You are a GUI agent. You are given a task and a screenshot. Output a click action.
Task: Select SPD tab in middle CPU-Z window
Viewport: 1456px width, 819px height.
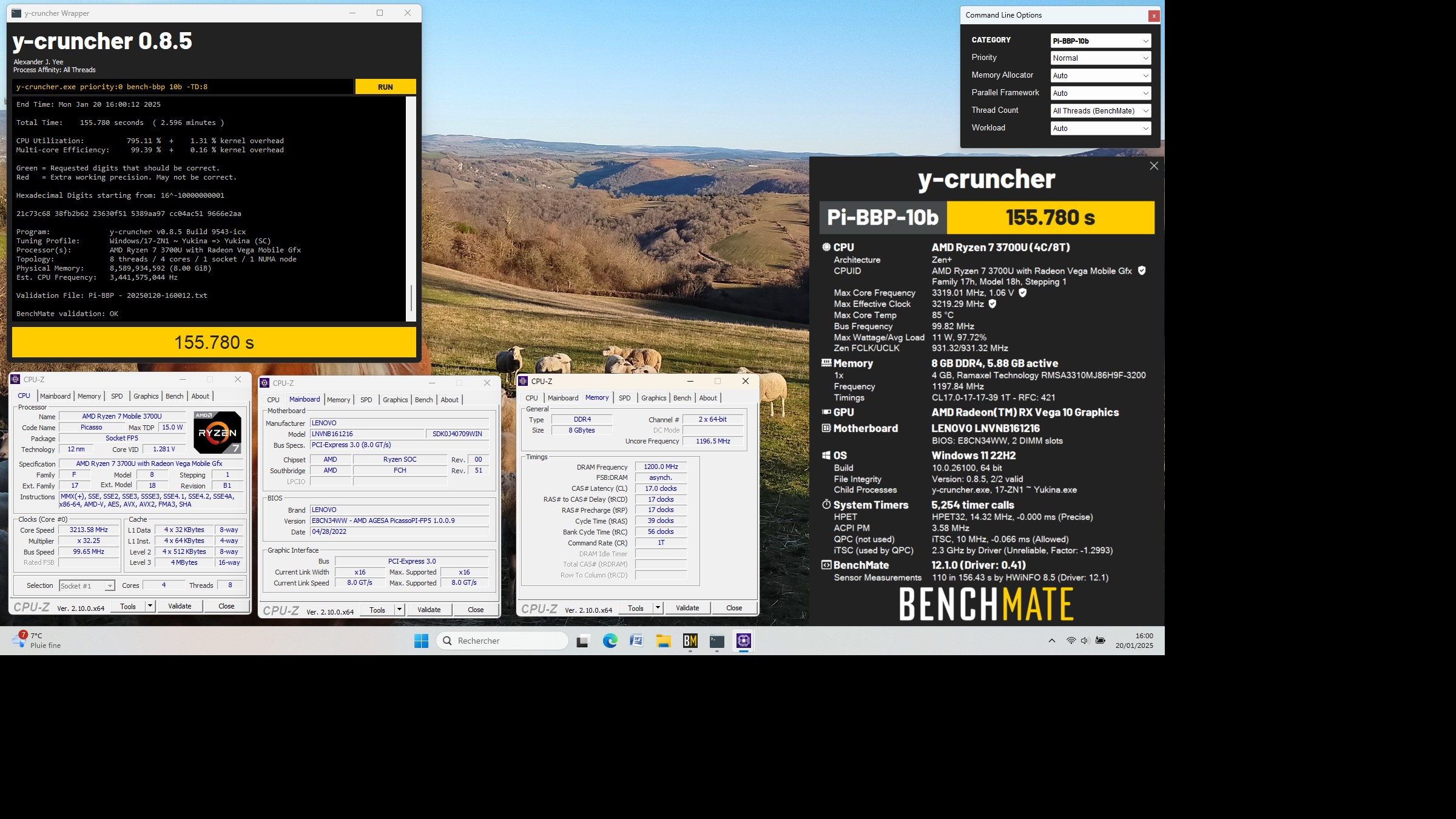click(366, 400)
